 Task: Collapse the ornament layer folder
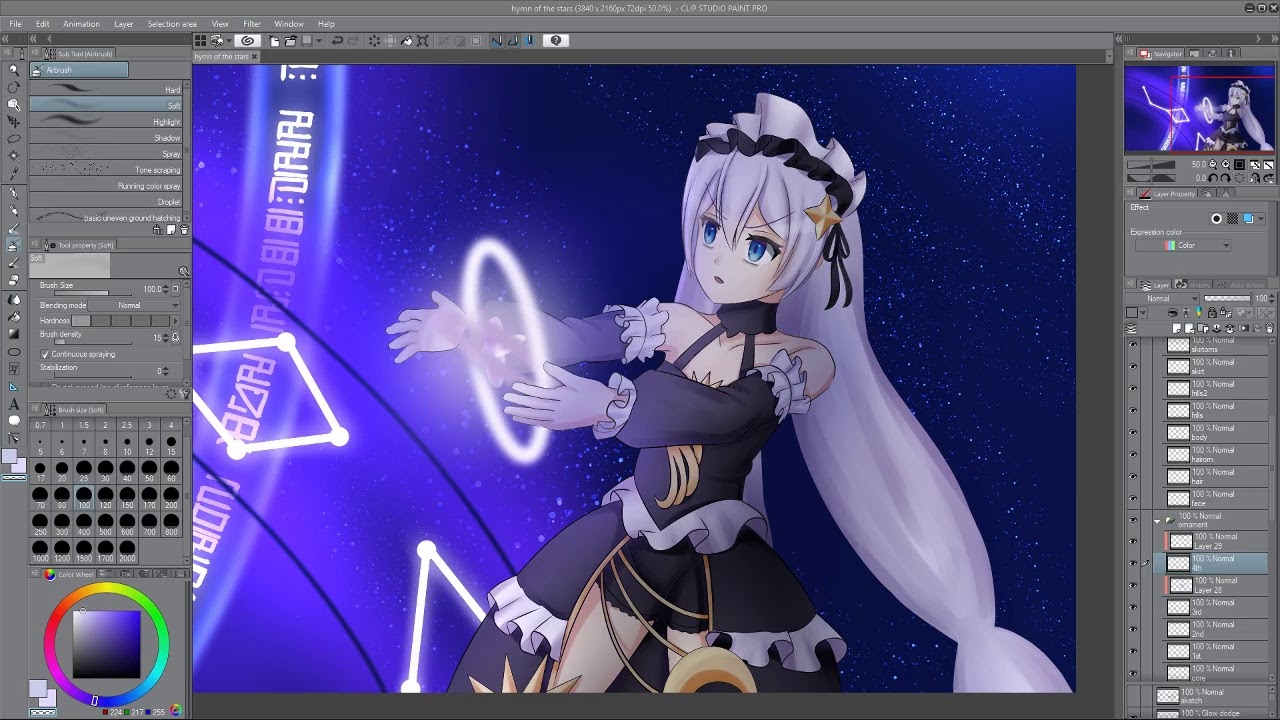click(1157, 521)
